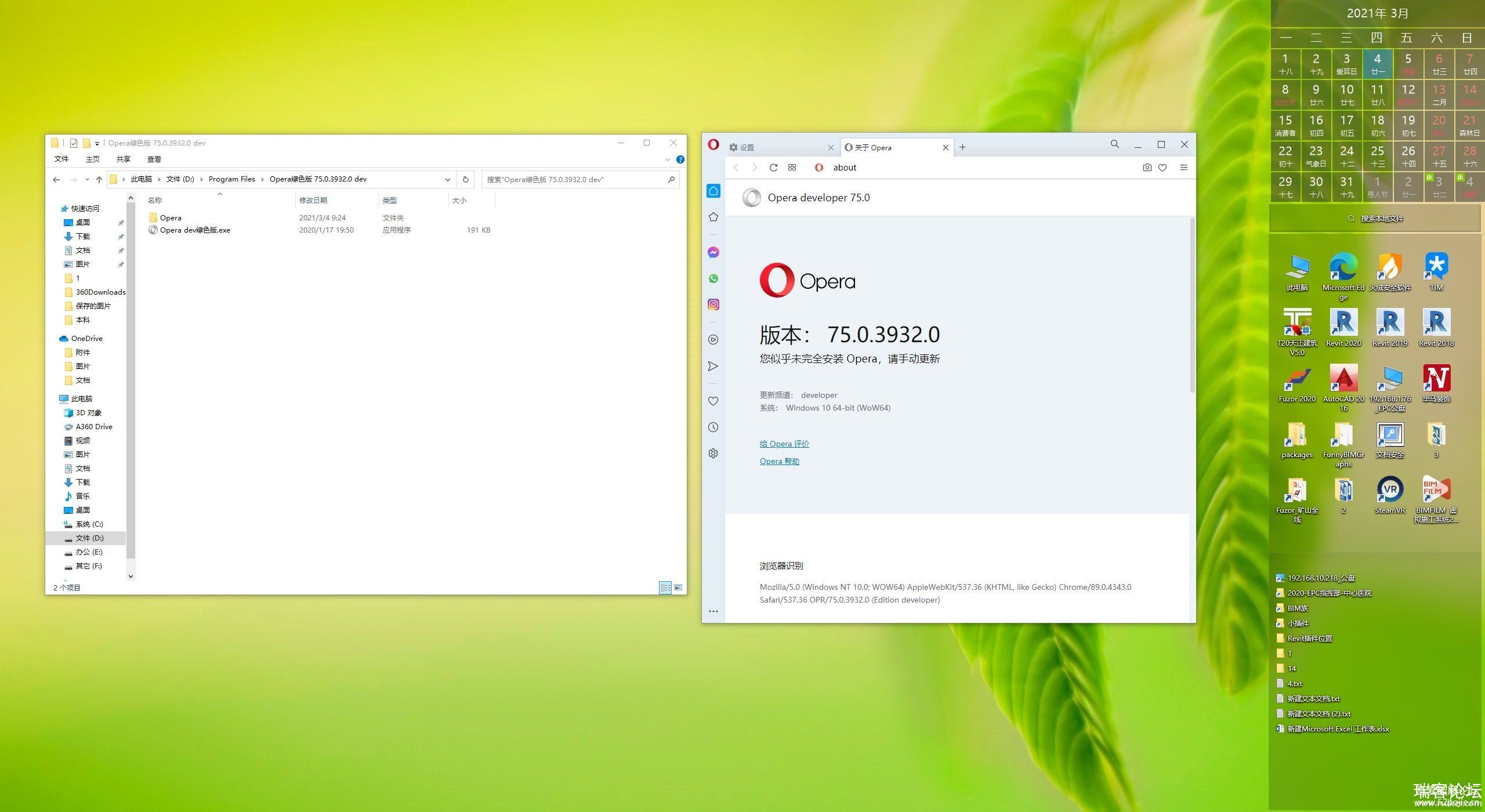Click Explorer navigation pane scroll down arrow

pyautogui.click(x=131, y=576)
